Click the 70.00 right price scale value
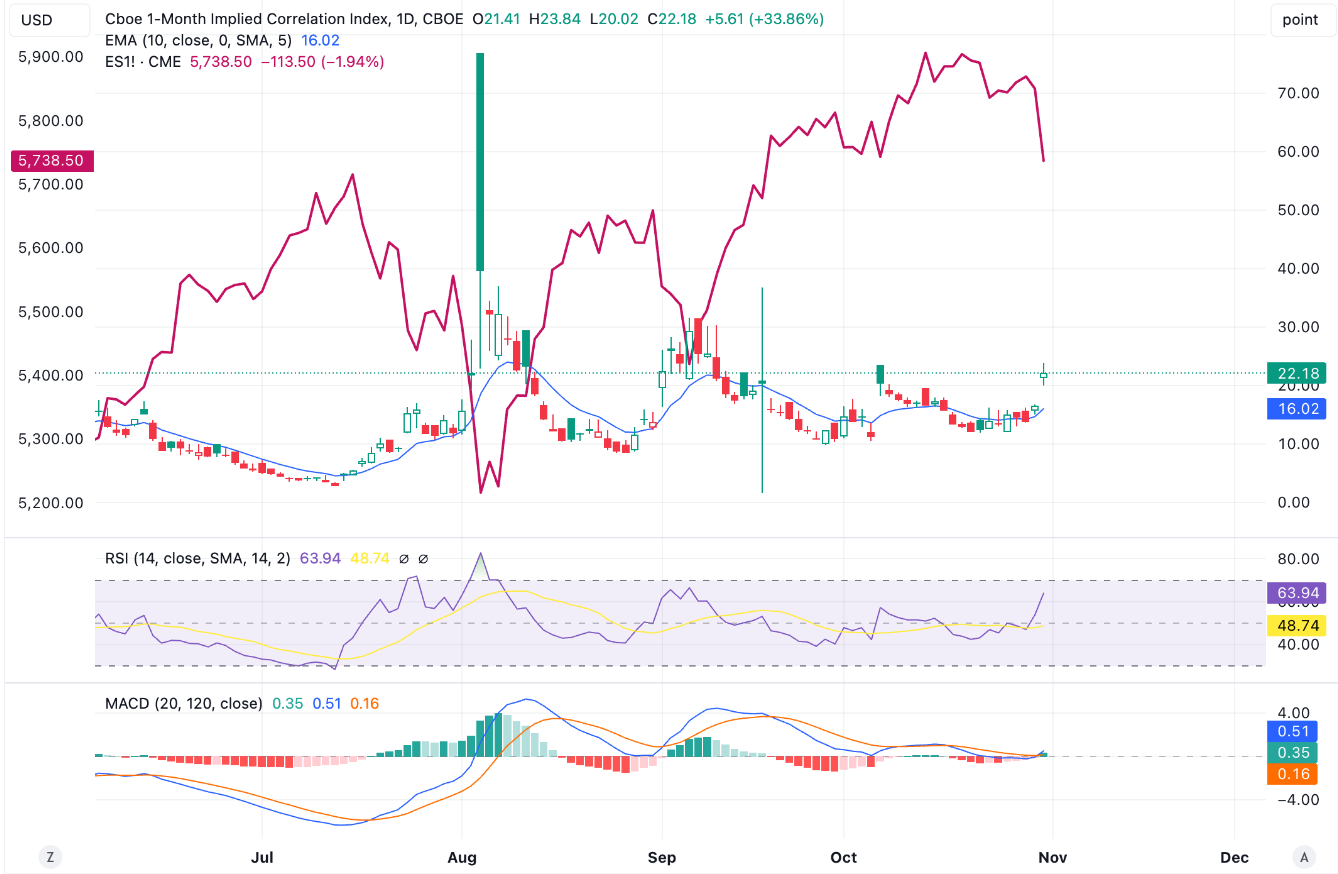The image size is (1338, 874). click(1299, 93)
